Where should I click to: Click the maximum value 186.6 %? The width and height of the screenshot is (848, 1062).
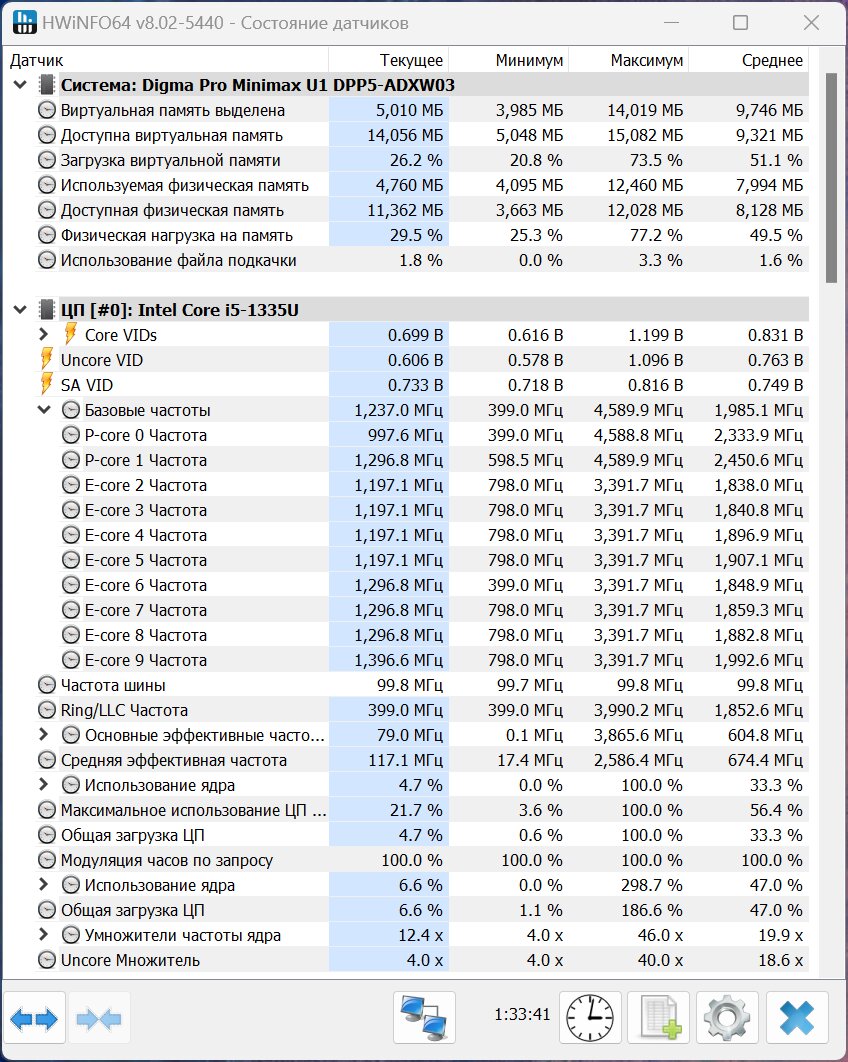click(652, 910)
